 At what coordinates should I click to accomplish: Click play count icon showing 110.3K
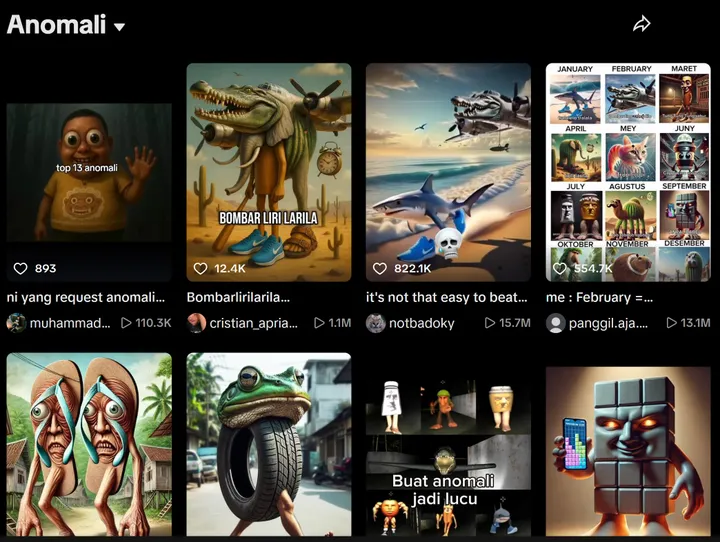click(126, 323)
